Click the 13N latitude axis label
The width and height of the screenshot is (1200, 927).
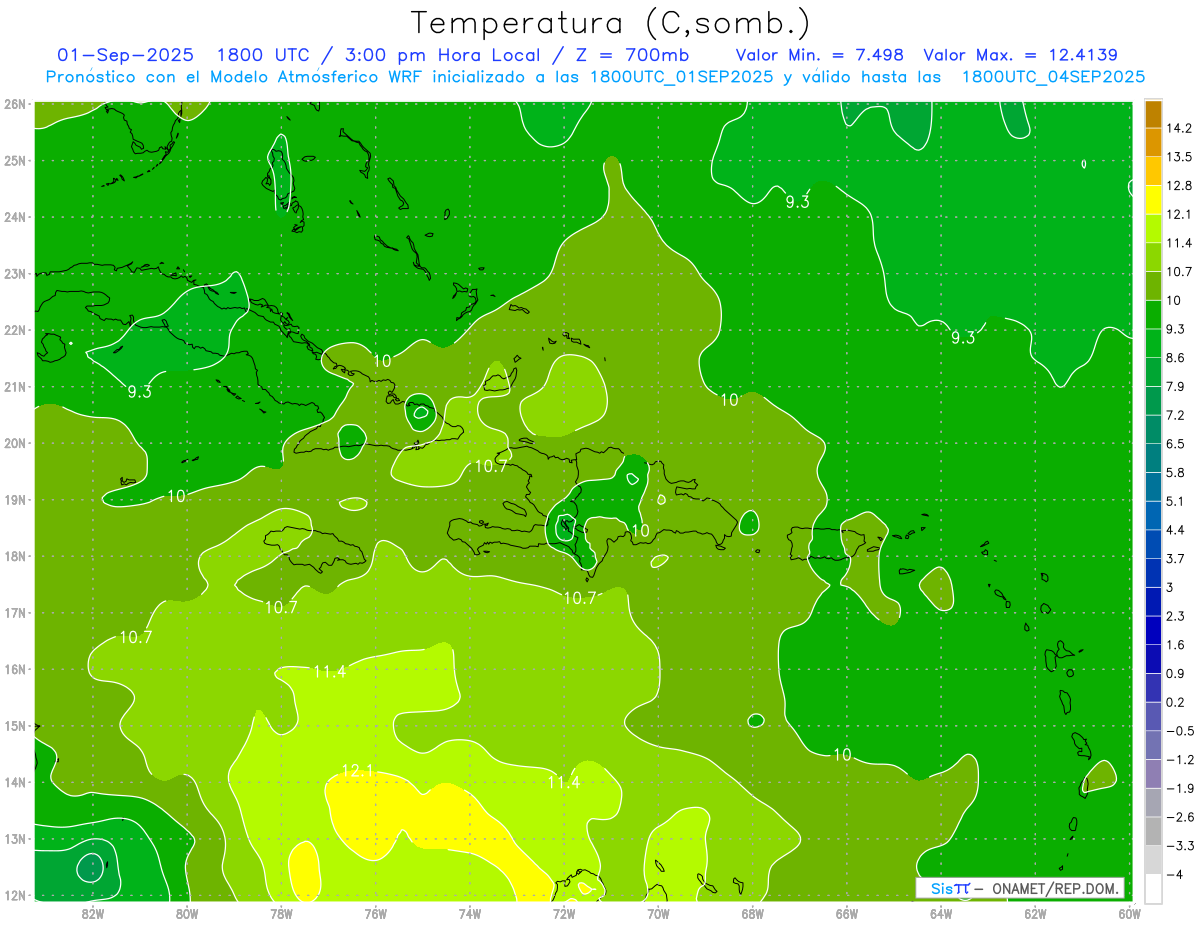pos(15,840)
